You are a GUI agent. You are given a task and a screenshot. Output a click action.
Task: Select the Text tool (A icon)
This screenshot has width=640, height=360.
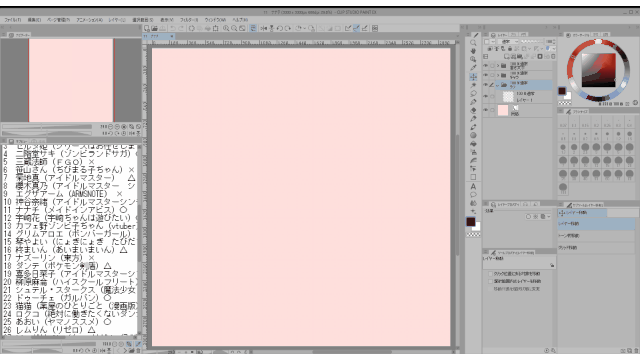click(473, 186)
